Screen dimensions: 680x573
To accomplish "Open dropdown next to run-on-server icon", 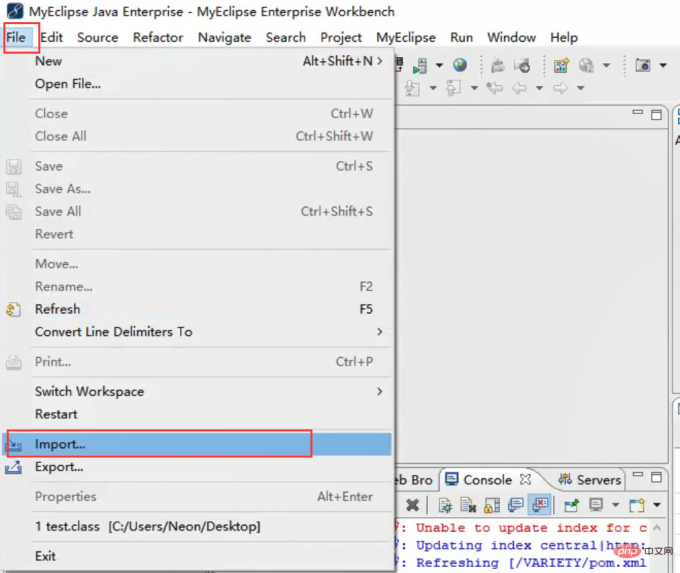I will pyautogui.click(x=439, y=65).
